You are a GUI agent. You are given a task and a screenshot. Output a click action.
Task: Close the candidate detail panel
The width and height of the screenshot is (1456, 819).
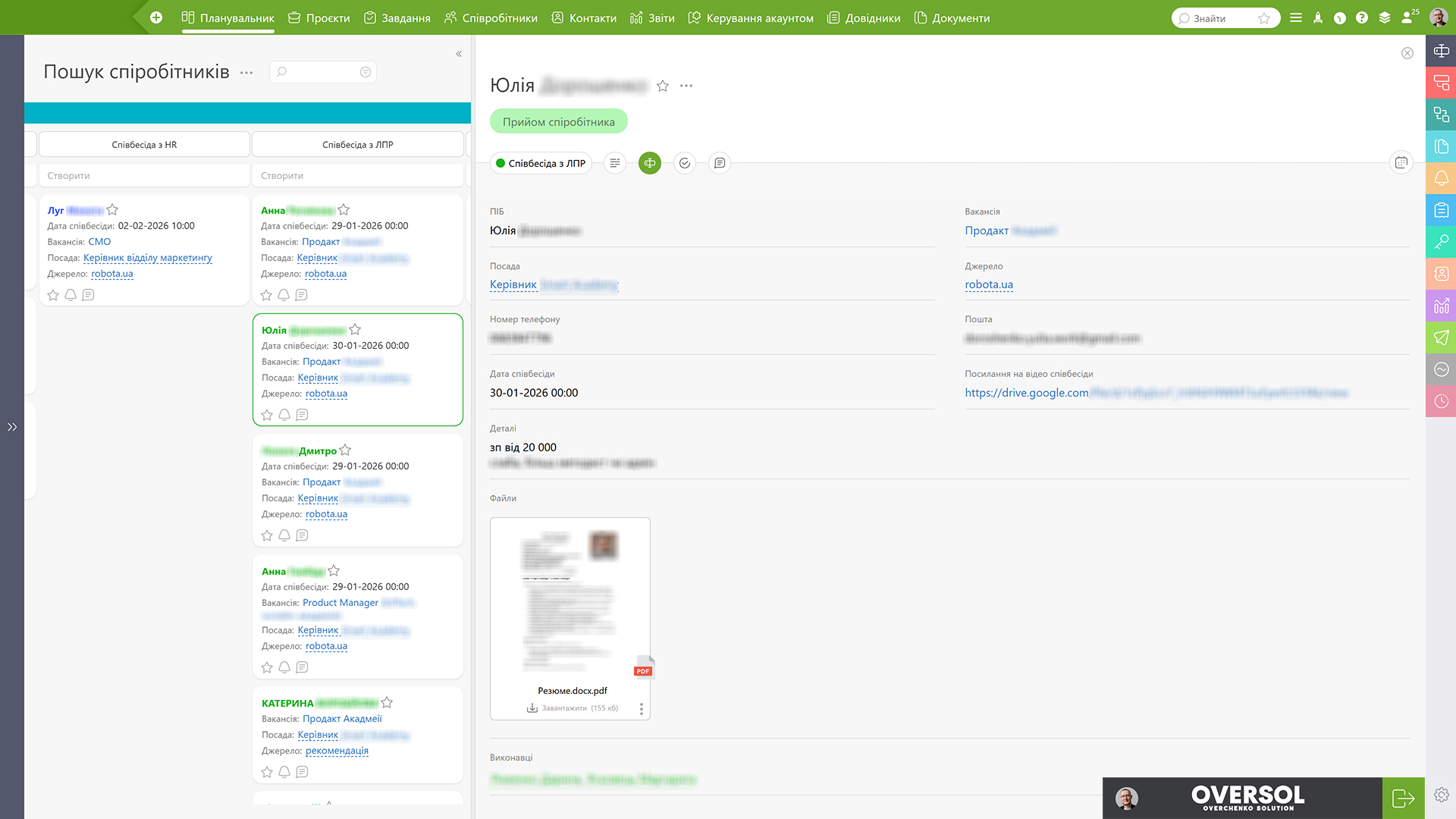point(1407,53)
